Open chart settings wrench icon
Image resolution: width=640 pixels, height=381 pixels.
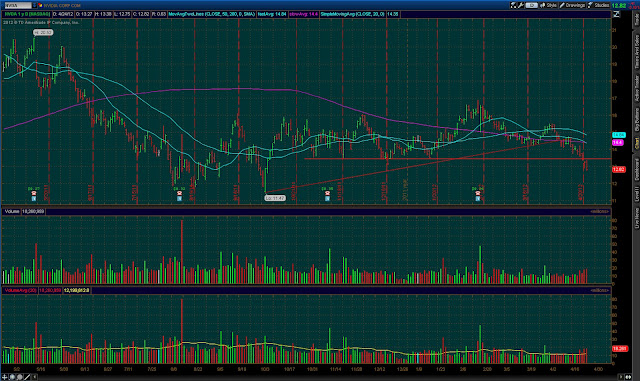coord(521,5)
